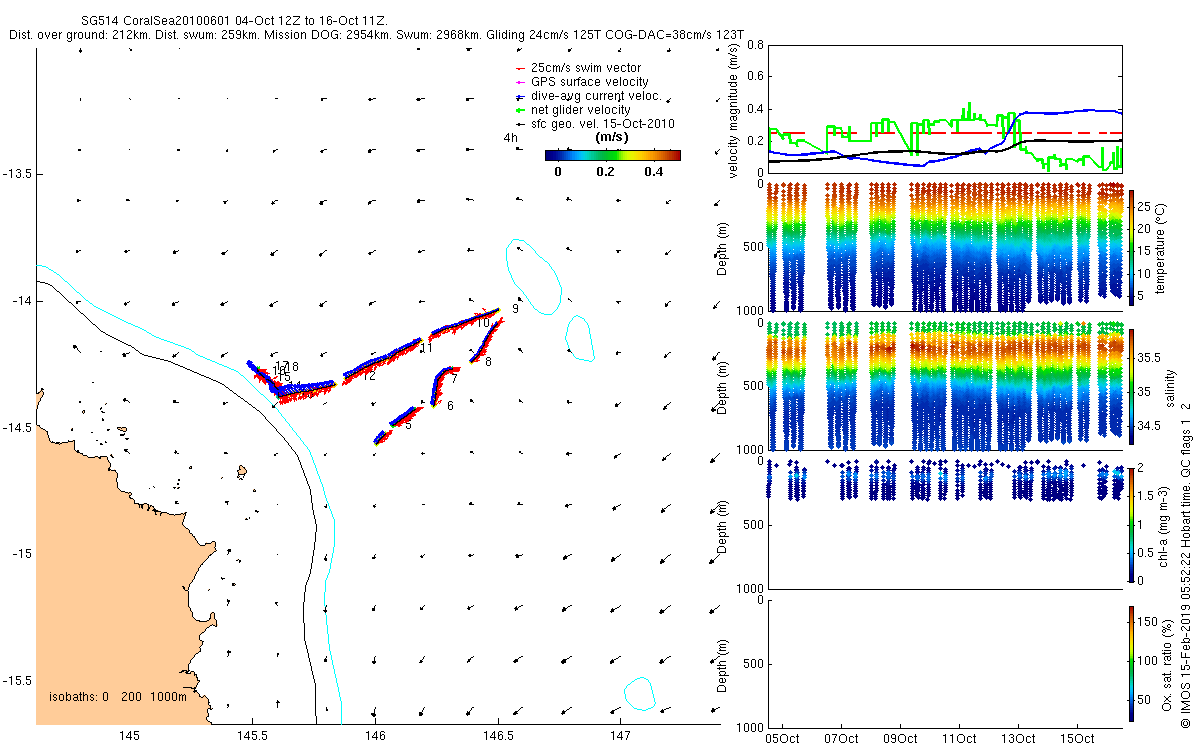The height and width of the screenshot is (750, 1200).
Task: Click the '145' longitude tick label
Action: (x=129, y=736)
